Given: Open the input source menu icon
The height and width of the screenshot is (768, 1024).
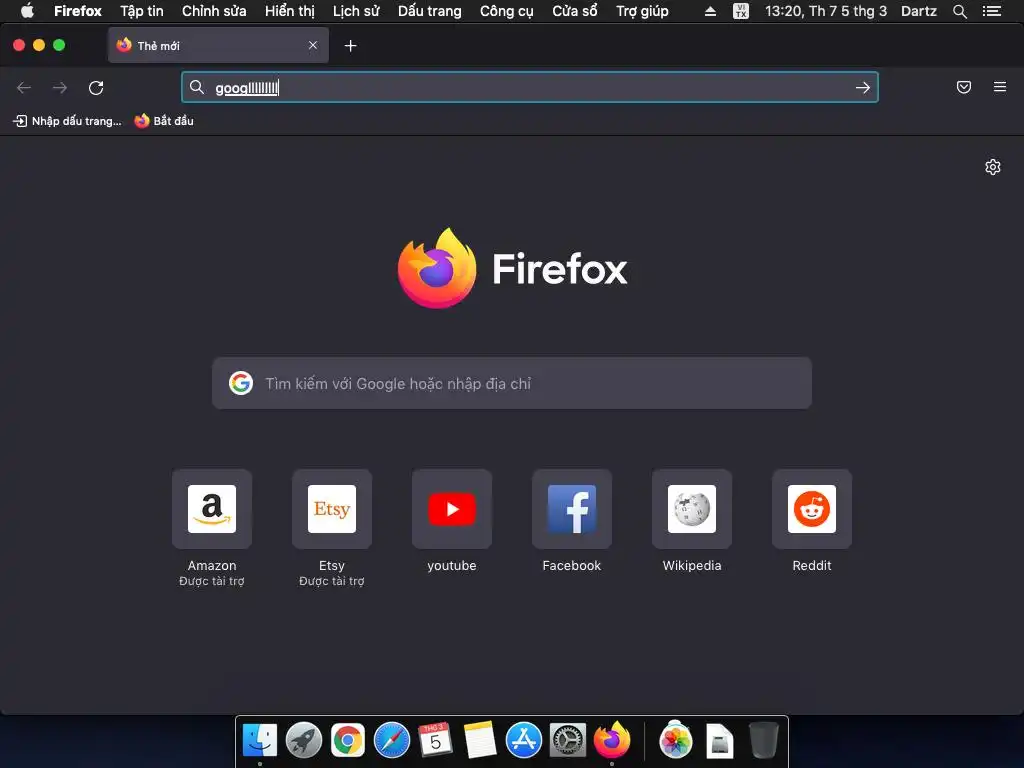Looking at the screenshot, I should click(741, 11).
